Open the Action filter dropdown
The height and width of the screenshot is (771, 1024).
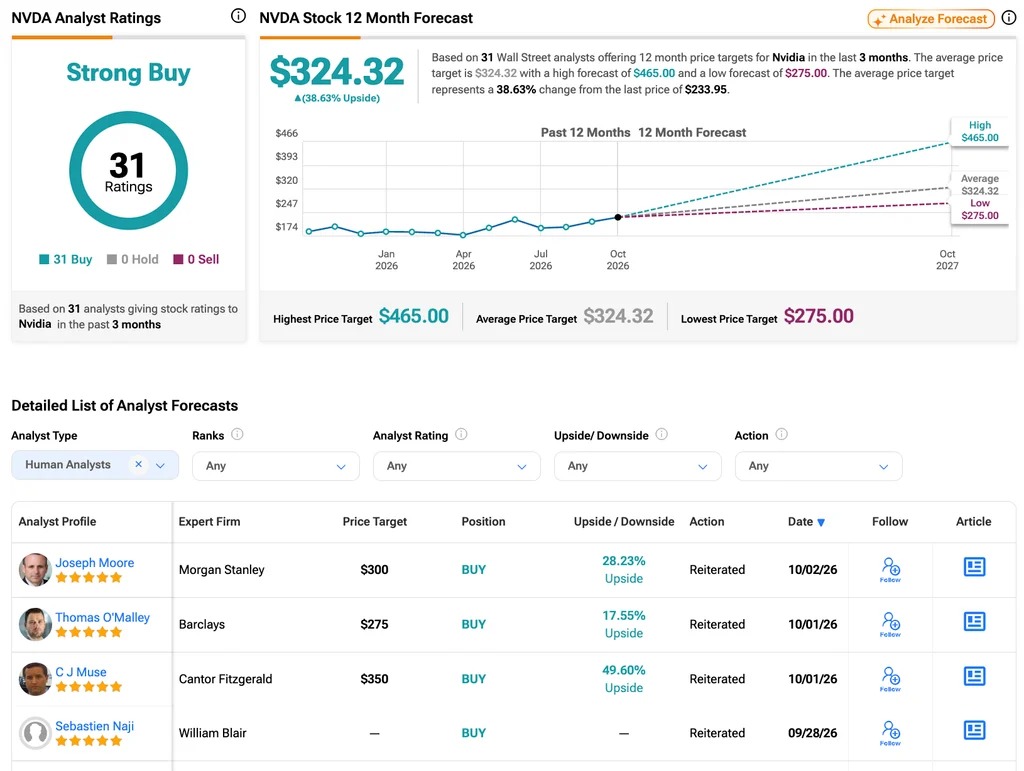[x=818, y=466]
